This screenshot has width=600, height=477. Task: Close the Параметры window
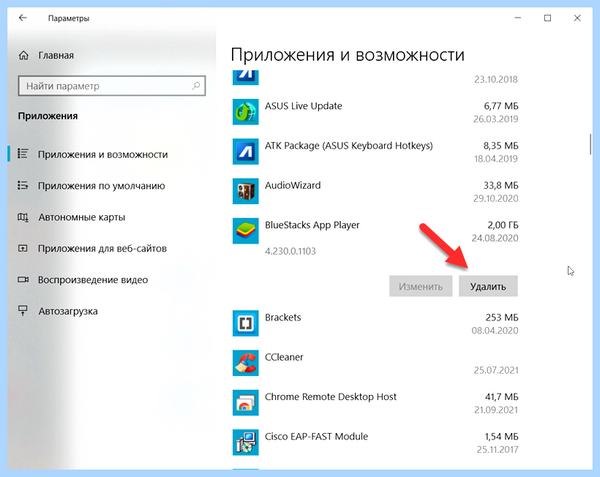(577, 18)
